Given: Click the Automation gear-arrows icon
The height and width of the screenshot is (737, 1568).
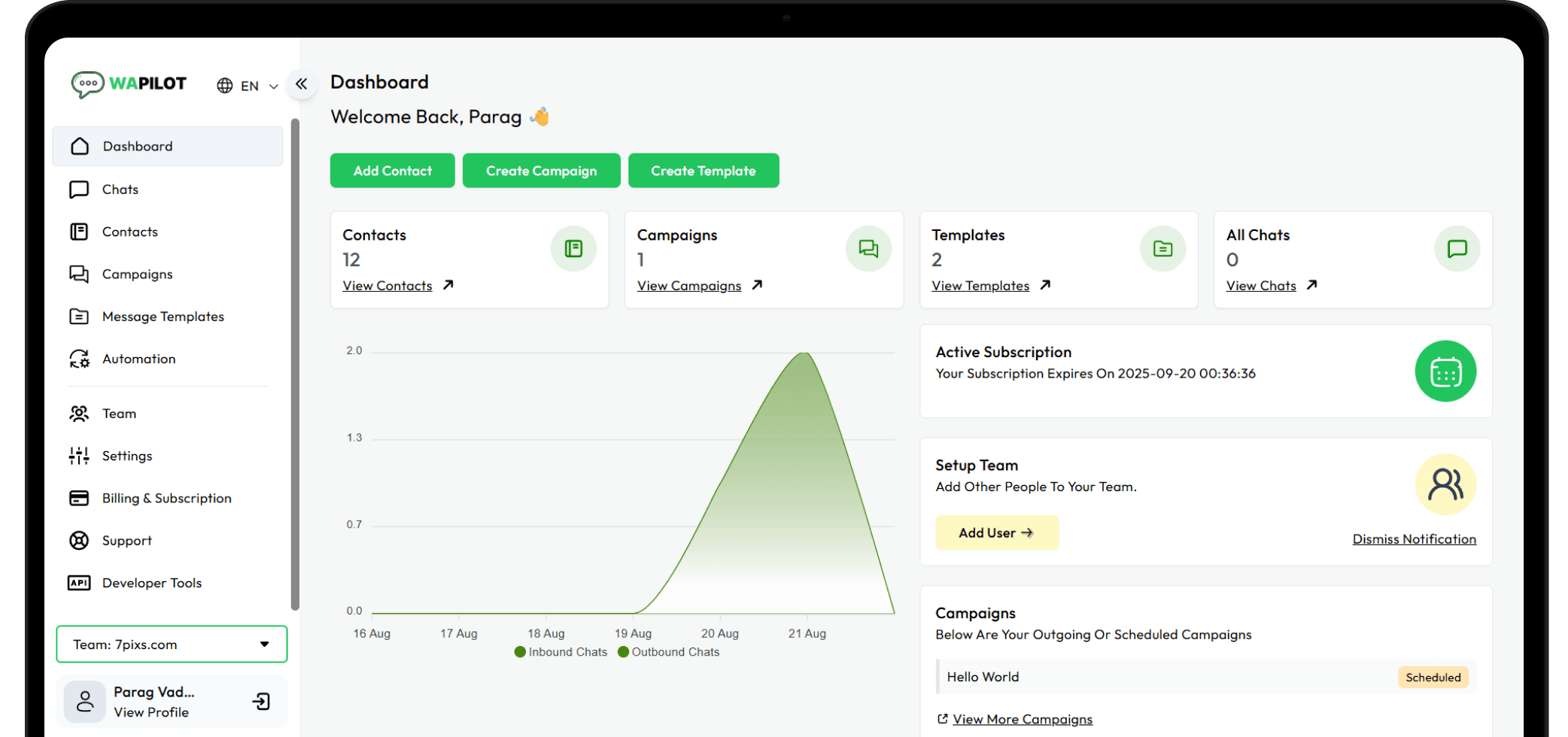Looking at the screenshot, I should [79, 359].
